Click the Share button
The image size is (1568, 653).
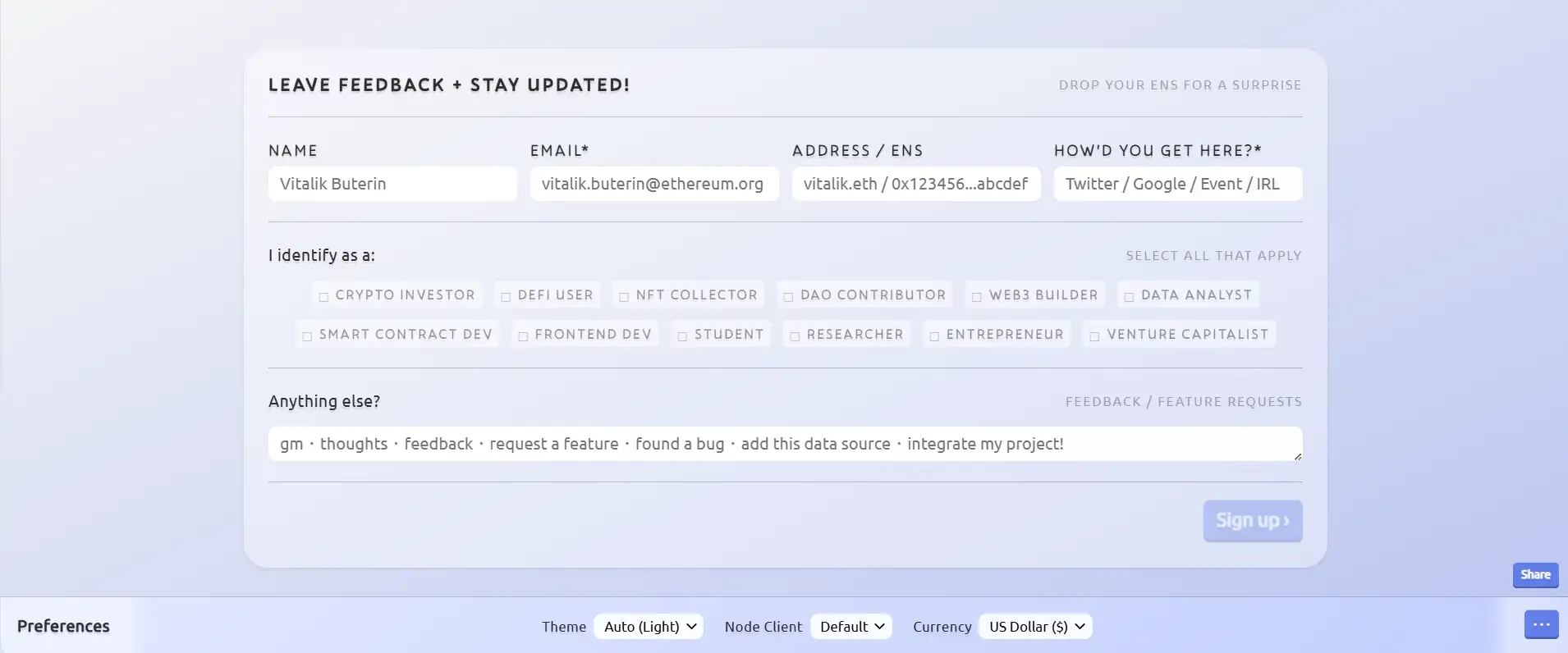tap(1535, 575)
